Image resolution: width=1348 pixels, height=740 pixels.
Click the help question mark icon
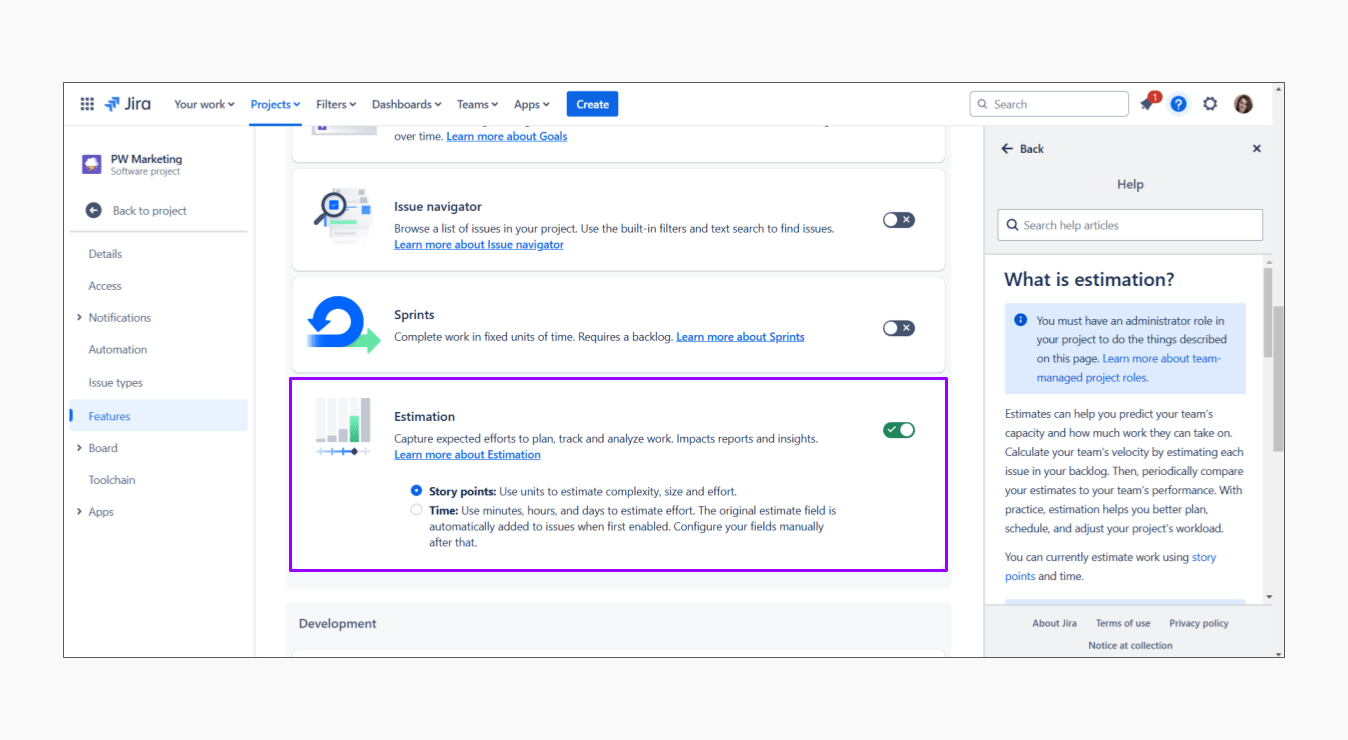[x=1179, y=104]
